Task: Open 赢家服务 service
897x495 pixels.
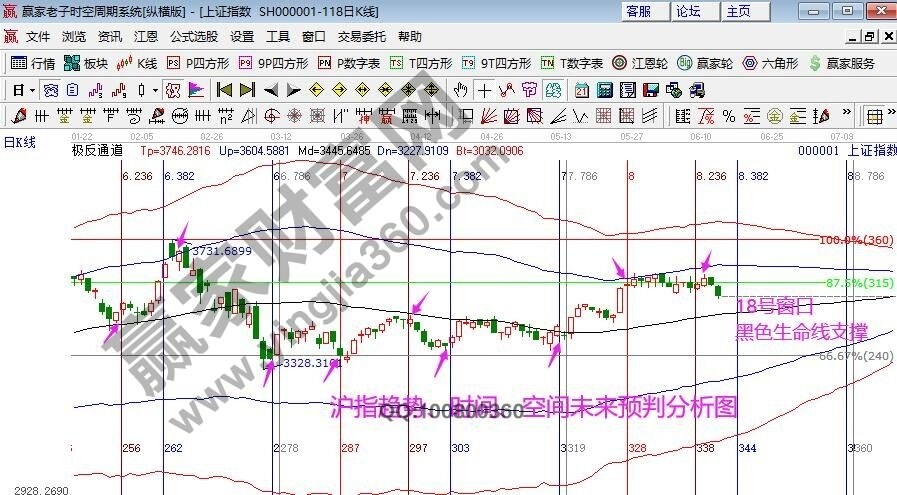Action: pyautogui.click(x=842, y=63)
